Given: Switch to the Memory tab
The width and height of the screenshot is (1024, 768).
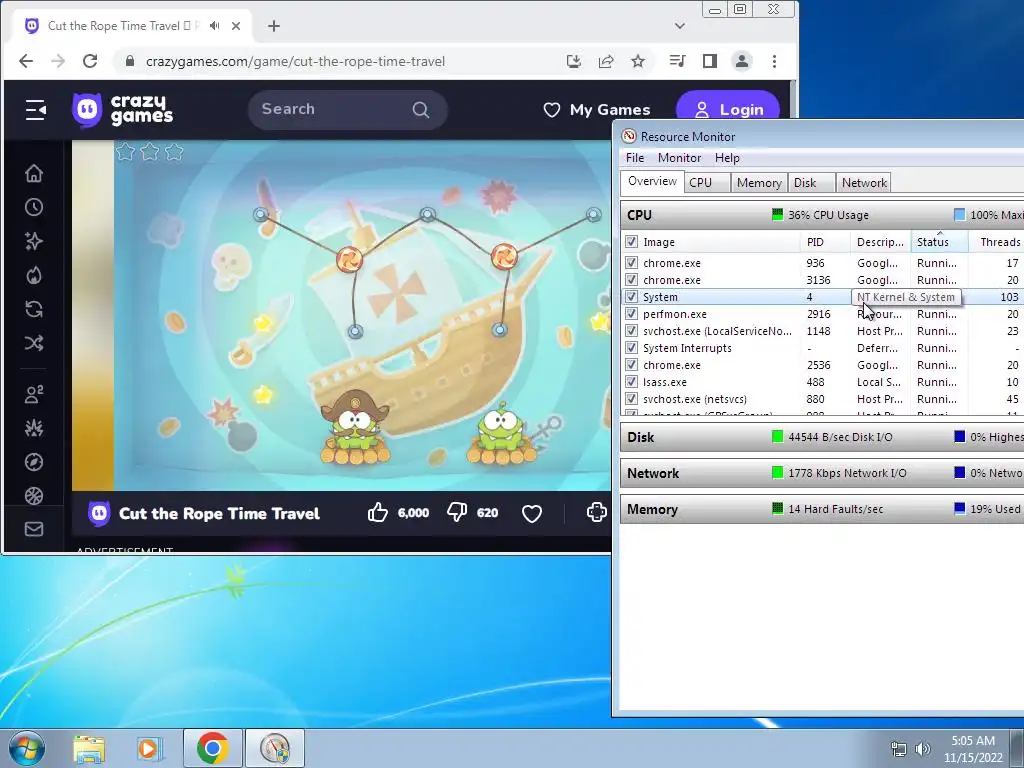Looking at the screenshot, I should click(759, 183).
